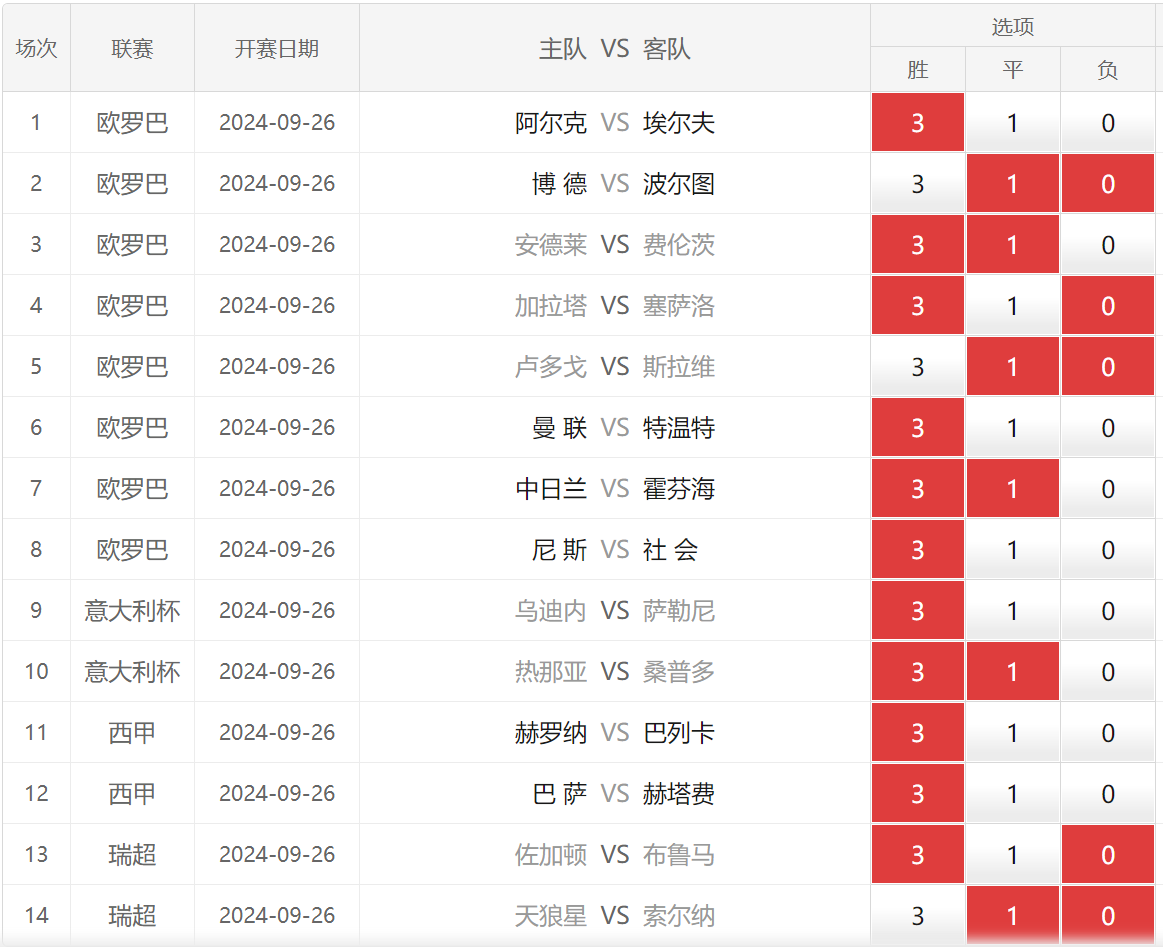Click league cell 意大利杯 in match 9
1163x951 pixels.
(132, 611)
